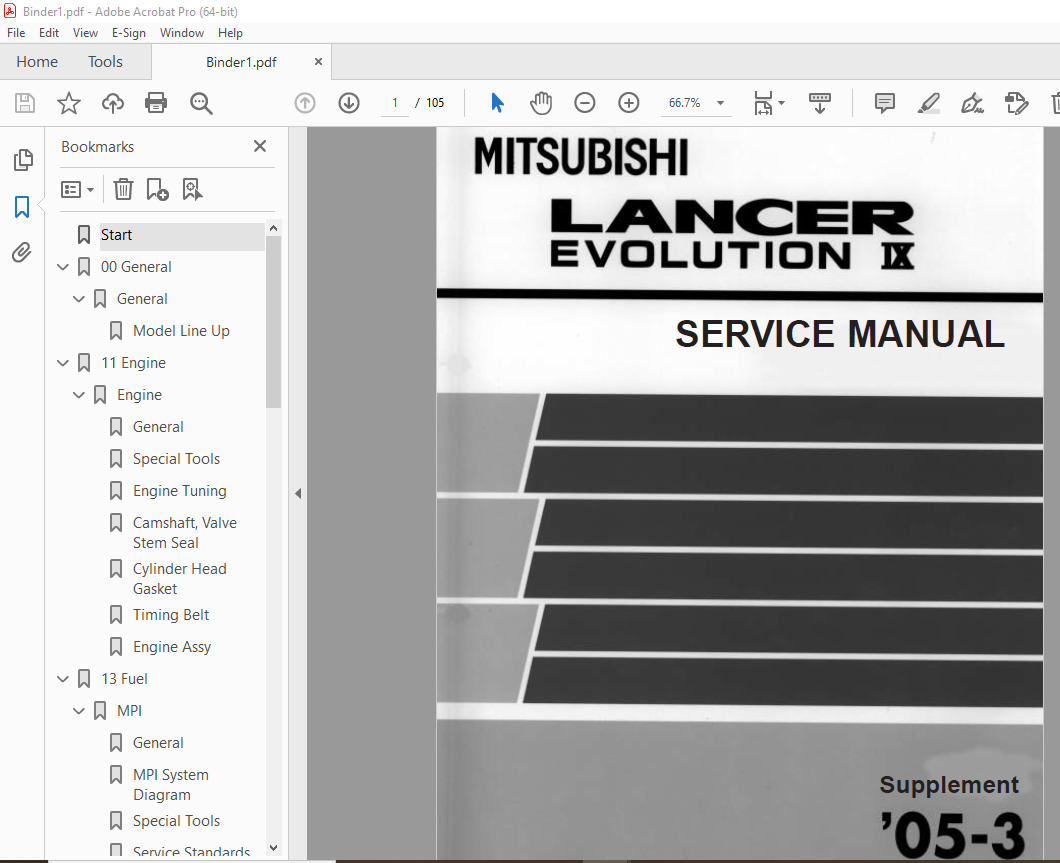Select the Start bookmark
1060x863 pixels.
pos(116,235)
